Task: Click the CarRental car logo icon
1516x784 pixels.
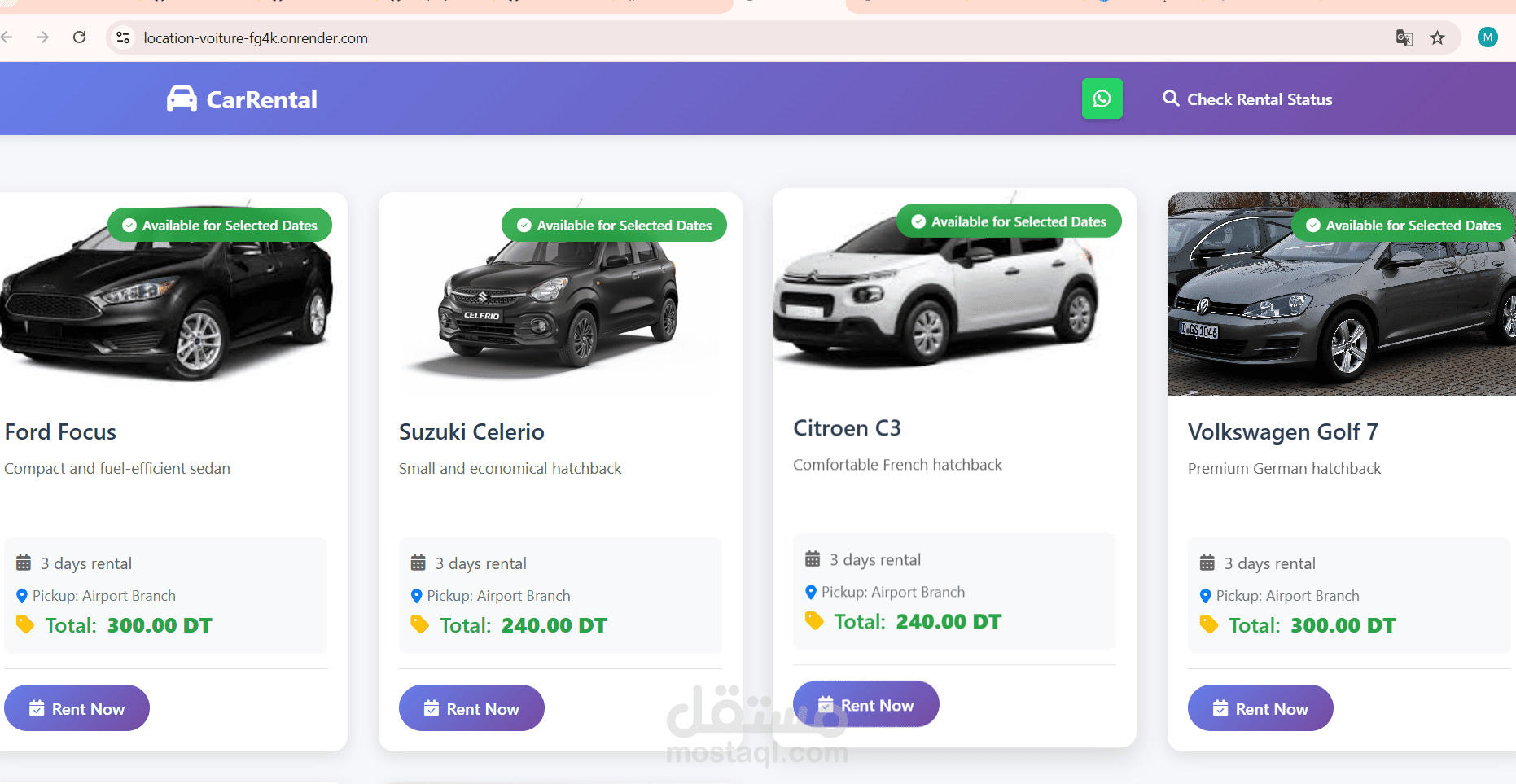Action: pyautogui.click(x=182, y=99)
